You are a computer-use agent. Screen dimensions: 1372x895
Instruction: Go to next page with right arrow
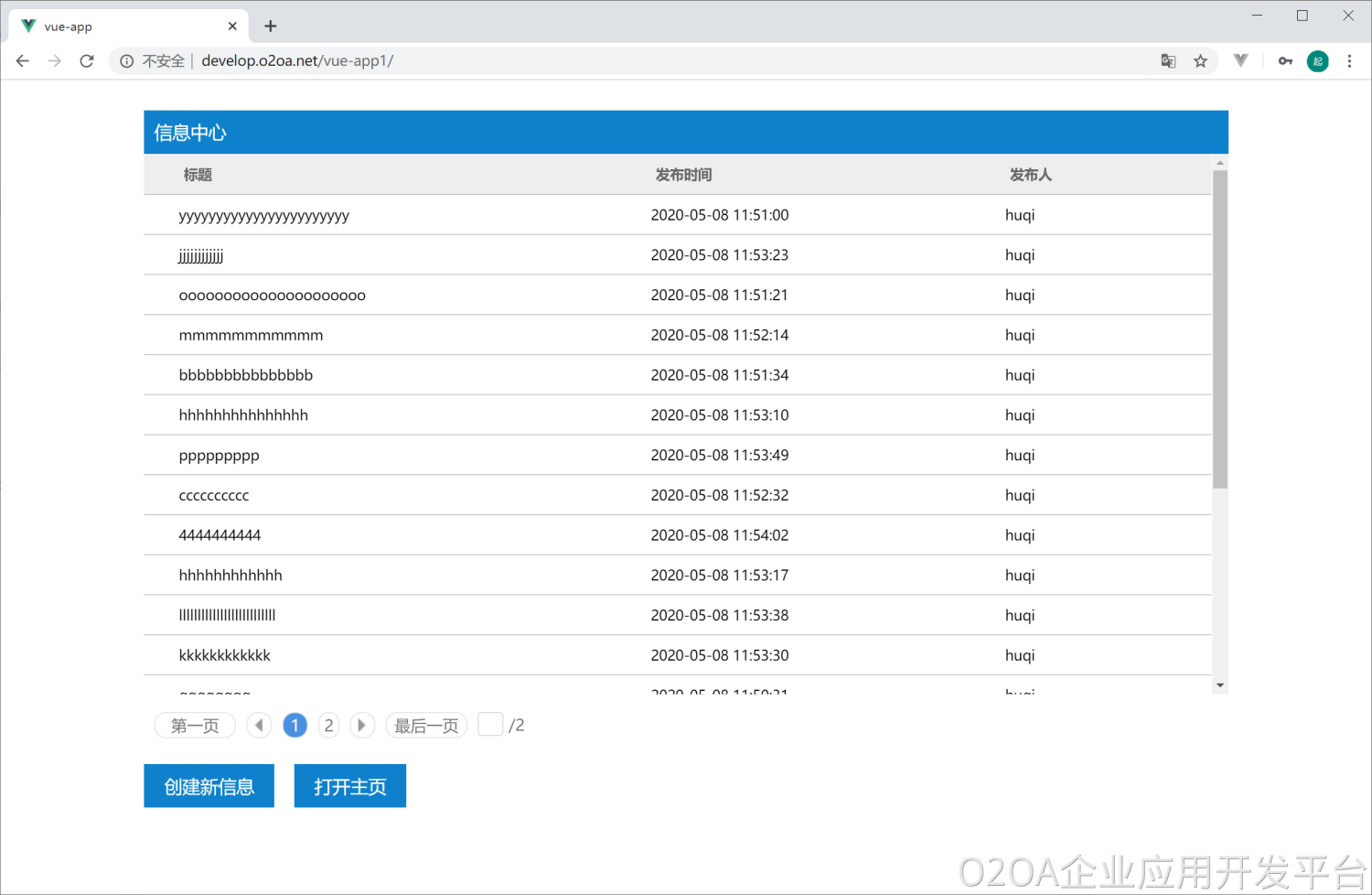pos(362,726)
